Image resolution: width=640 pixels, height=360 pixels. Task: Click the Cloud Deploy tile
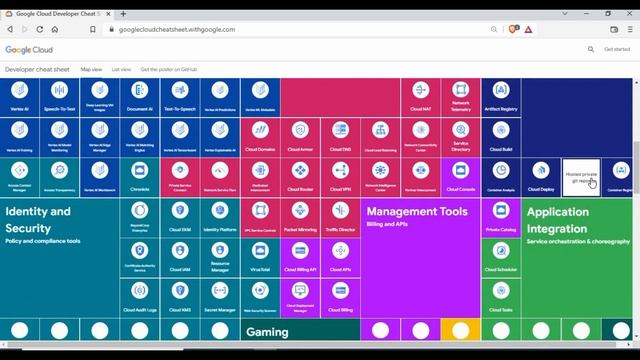541,178
